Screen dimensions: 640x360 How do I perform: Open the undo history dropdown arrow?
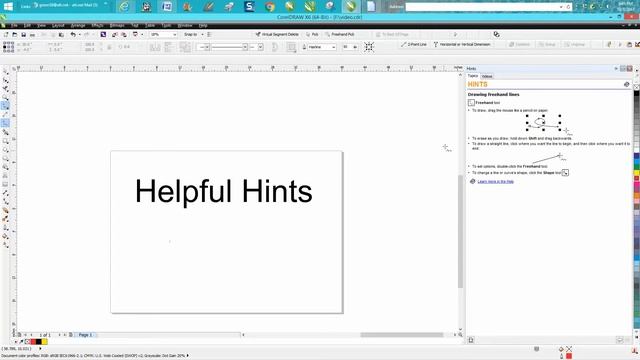(80, 35)
